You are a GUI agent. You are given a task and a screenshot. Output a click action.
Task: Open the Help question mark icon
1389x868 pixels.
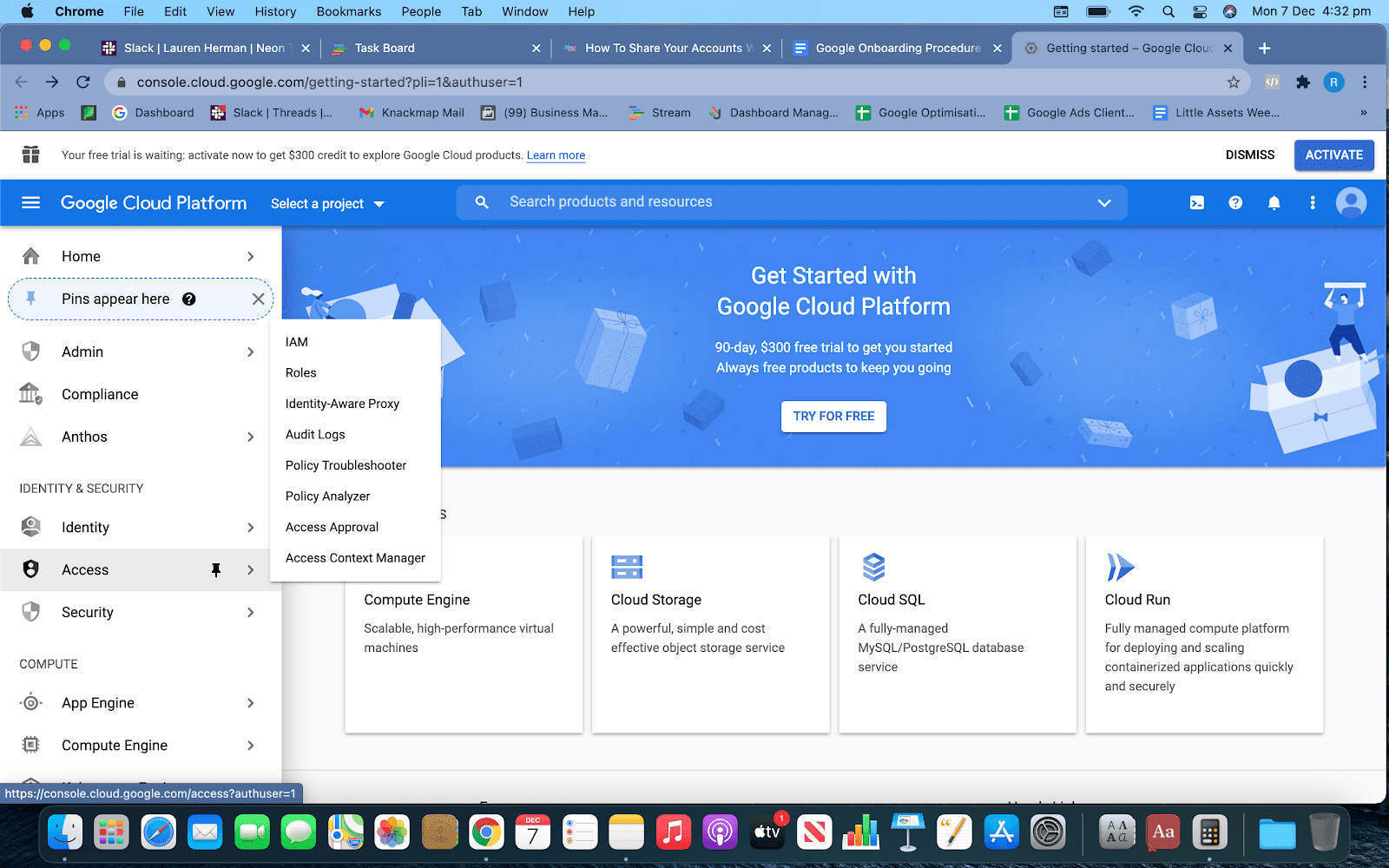tap(1235, 203)
